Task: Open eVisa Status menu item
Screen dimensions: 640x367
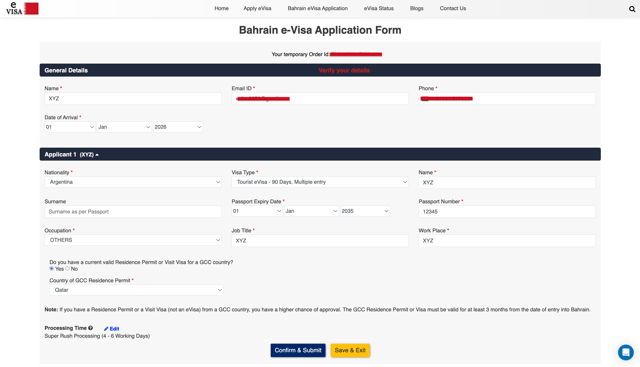Action: [379, 8]
